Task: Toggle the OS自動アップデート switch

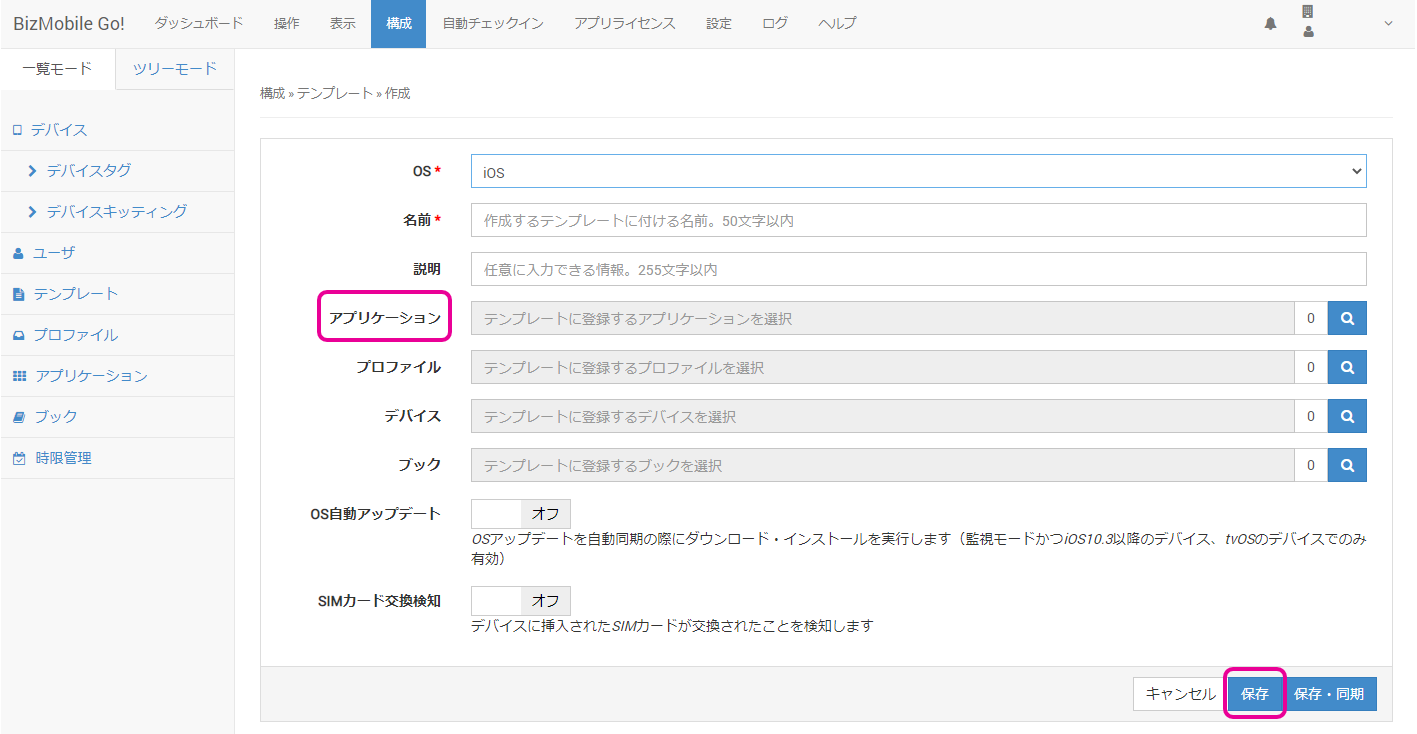Action: click(521, 514)
